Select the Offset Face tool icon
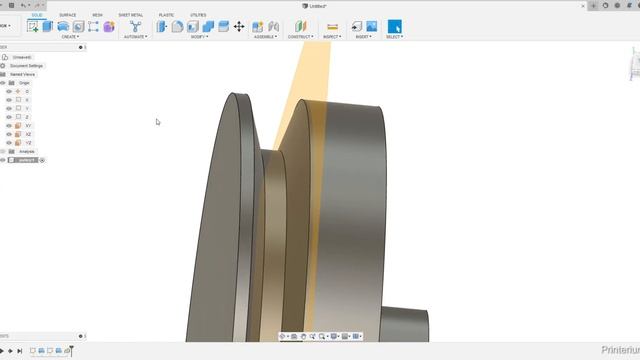 pyautogui.click(x=224, y=27)
